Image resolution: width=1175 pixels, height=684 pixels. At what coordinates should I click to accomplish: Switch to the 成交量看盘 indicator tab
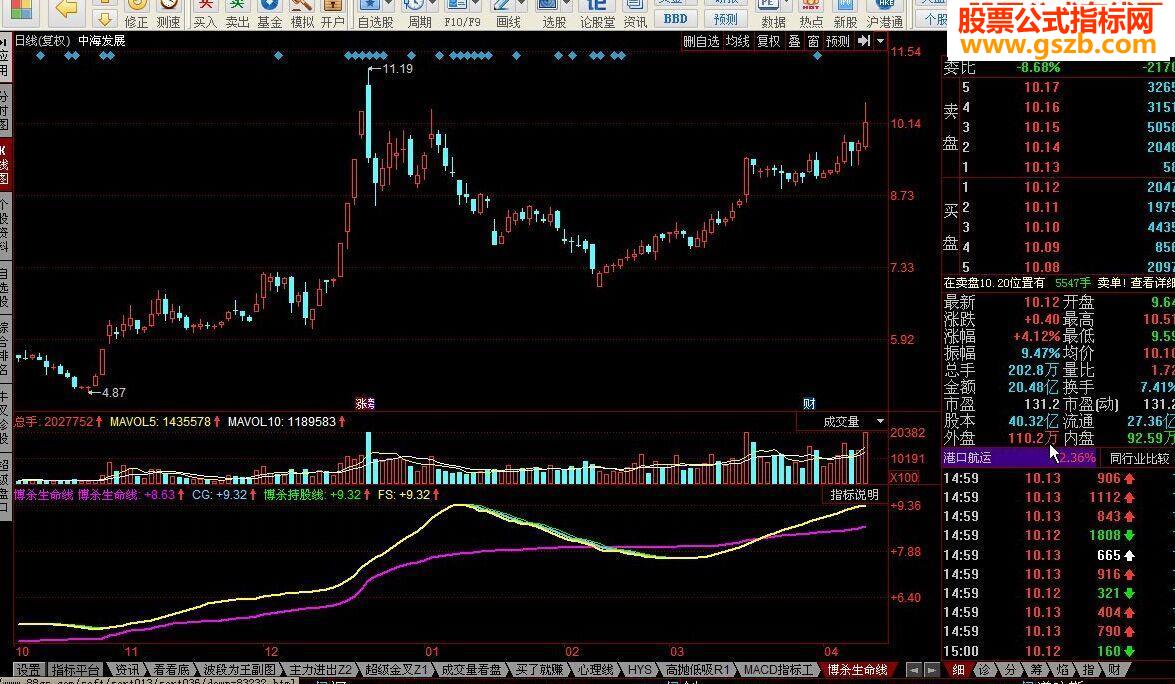[x=471, y=670]
